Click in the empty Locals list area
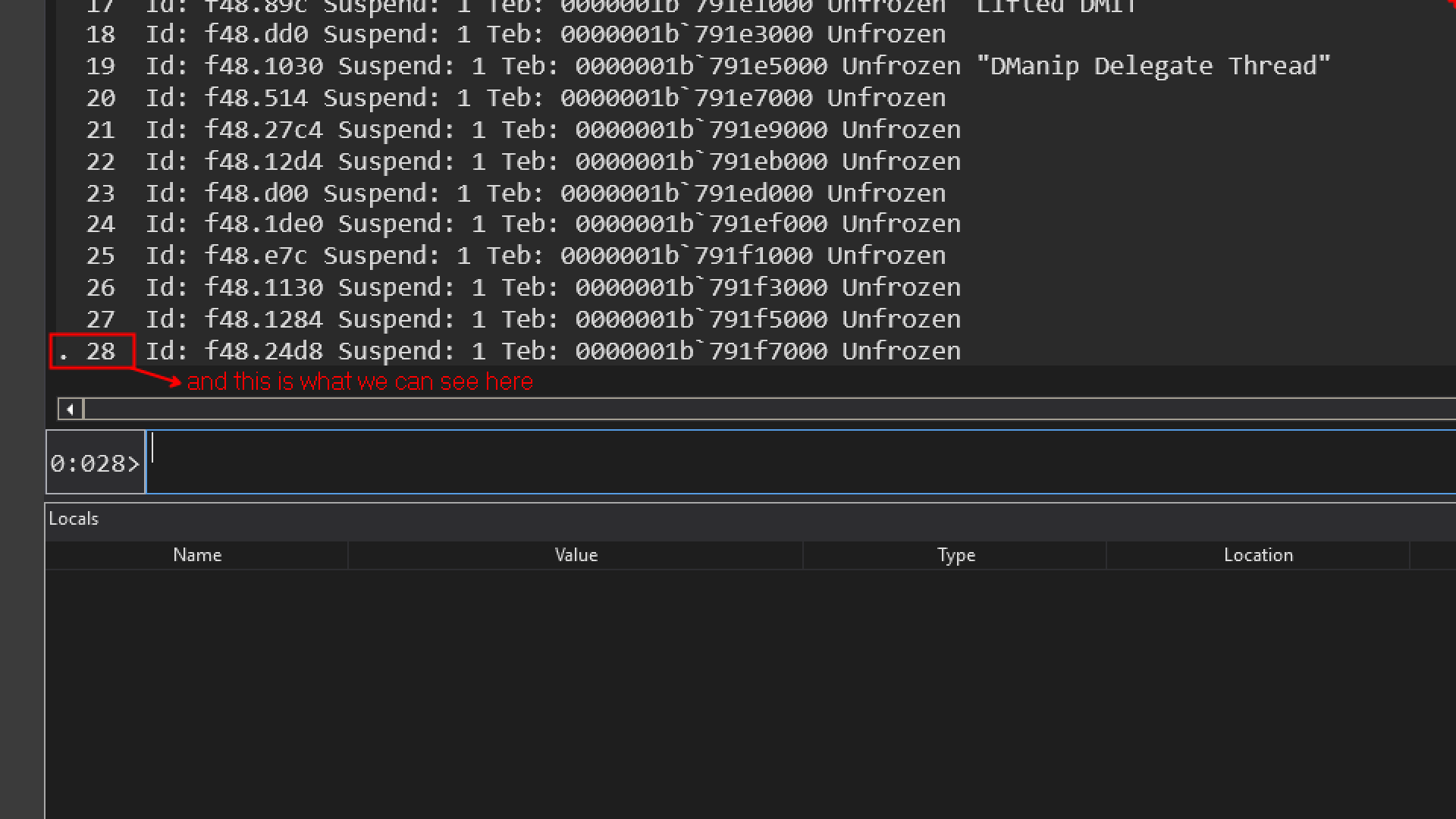The image size is (1456, 819). [728, 682]
